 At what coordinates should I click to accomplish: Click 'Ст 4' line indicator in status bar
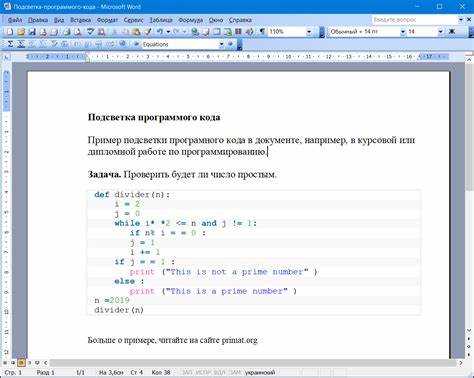137,372
